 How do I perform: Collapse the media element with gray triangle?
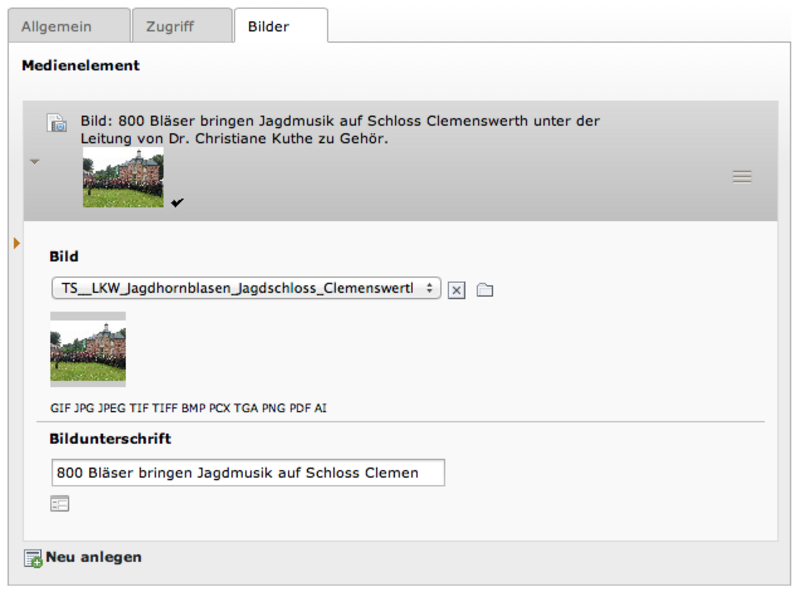coord(35,162)
